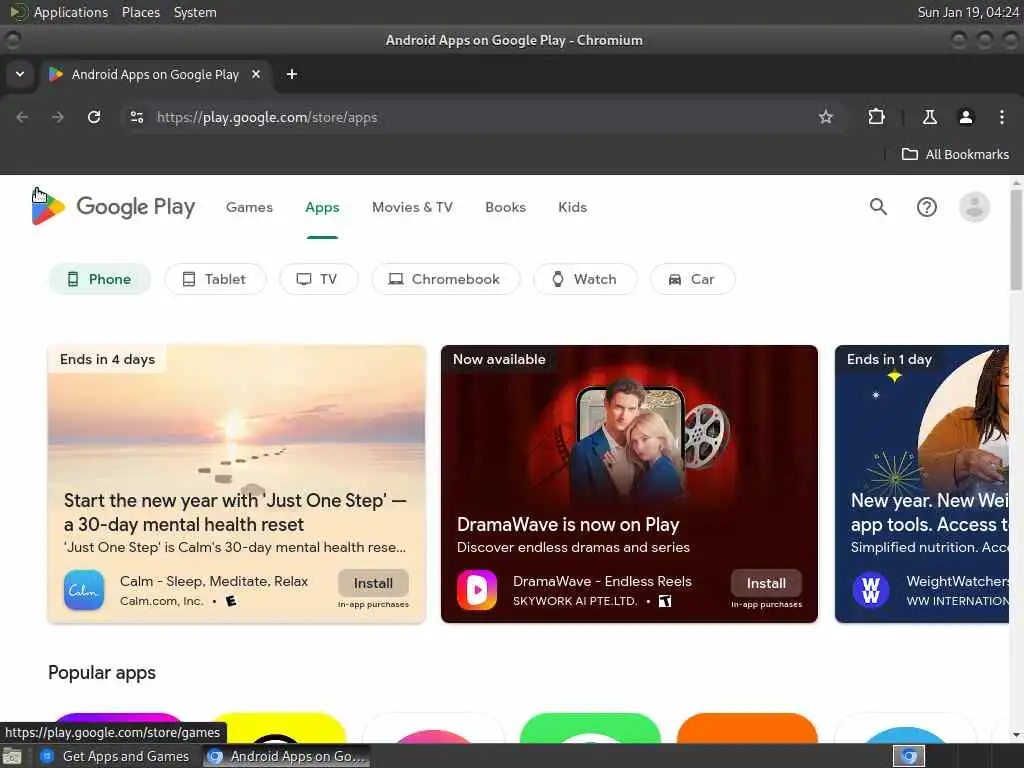Install the DramaWave app
1024x768 pixels.
coord(766,583)
